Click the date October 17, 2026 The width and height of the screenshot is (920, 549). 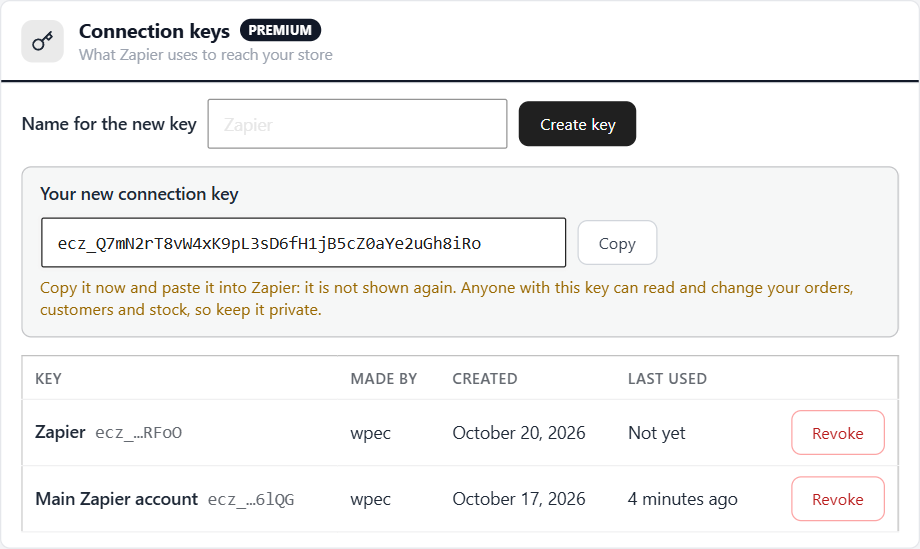pos(519,499)
